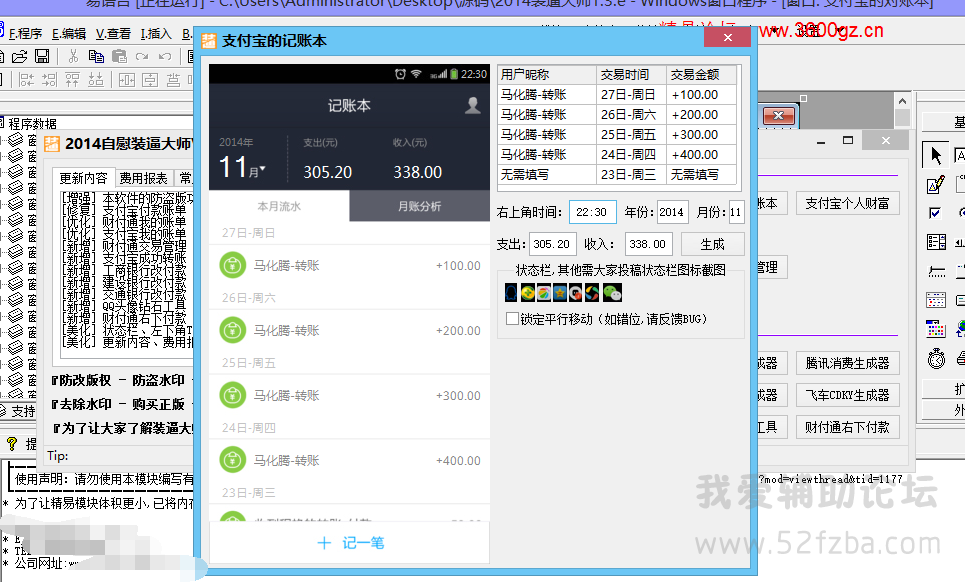Click the 记一笔 add entry link
Viewport: 965px width, 582px height.
[x=349, y=543]
